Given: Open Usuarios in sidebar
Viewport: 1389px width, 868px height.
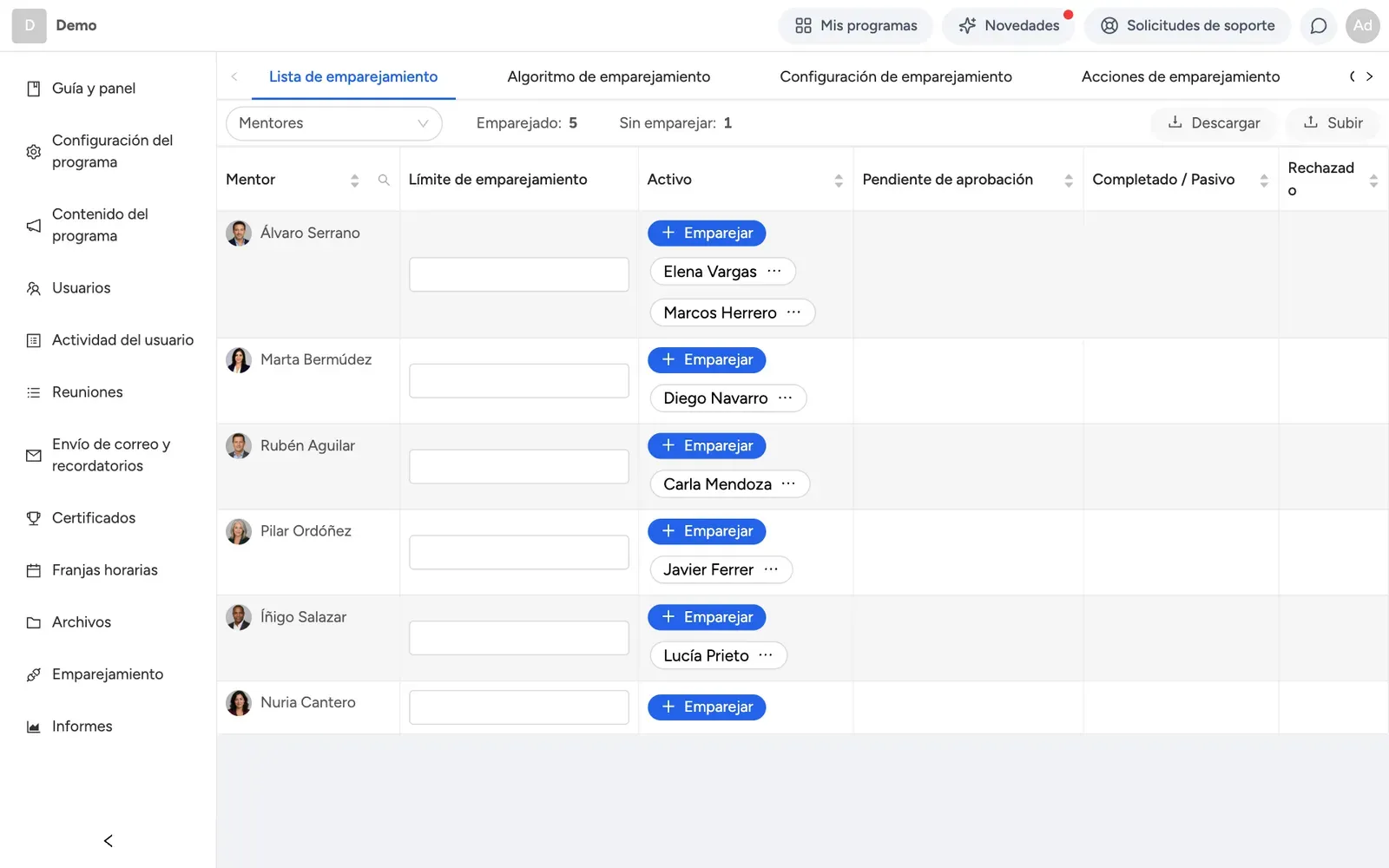Looking at the screenshot, I should (82, 288).
